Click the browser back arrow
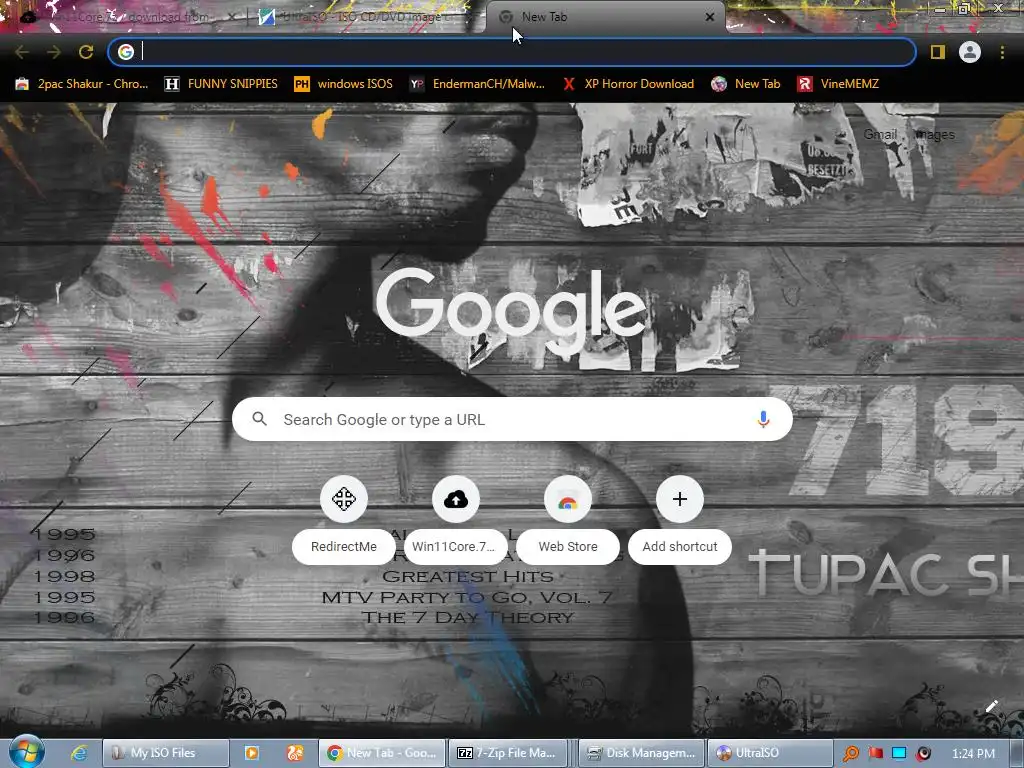Screen dimensions: 1024x768 coord(22,52)
